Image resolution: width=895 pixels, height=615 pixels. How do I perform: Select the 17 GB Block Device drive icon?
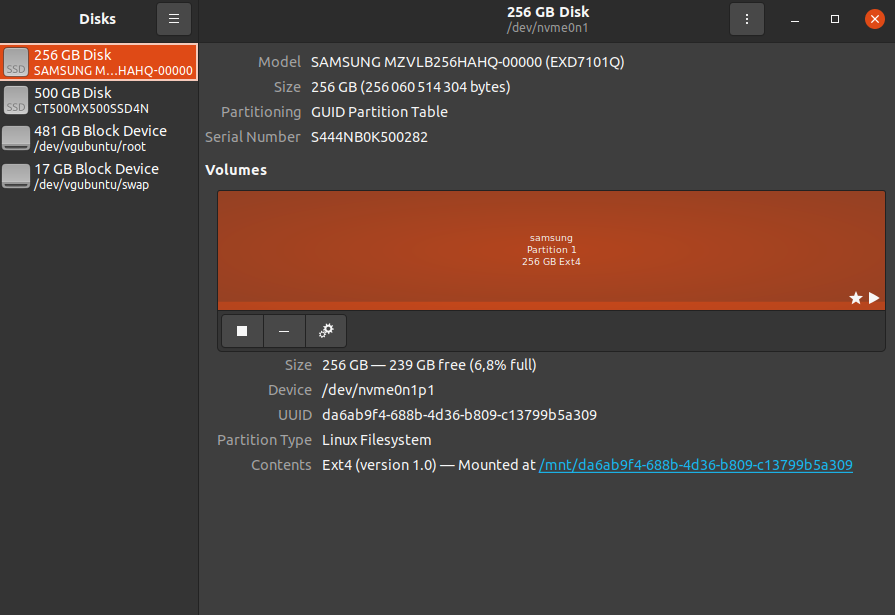coord(16,176)
